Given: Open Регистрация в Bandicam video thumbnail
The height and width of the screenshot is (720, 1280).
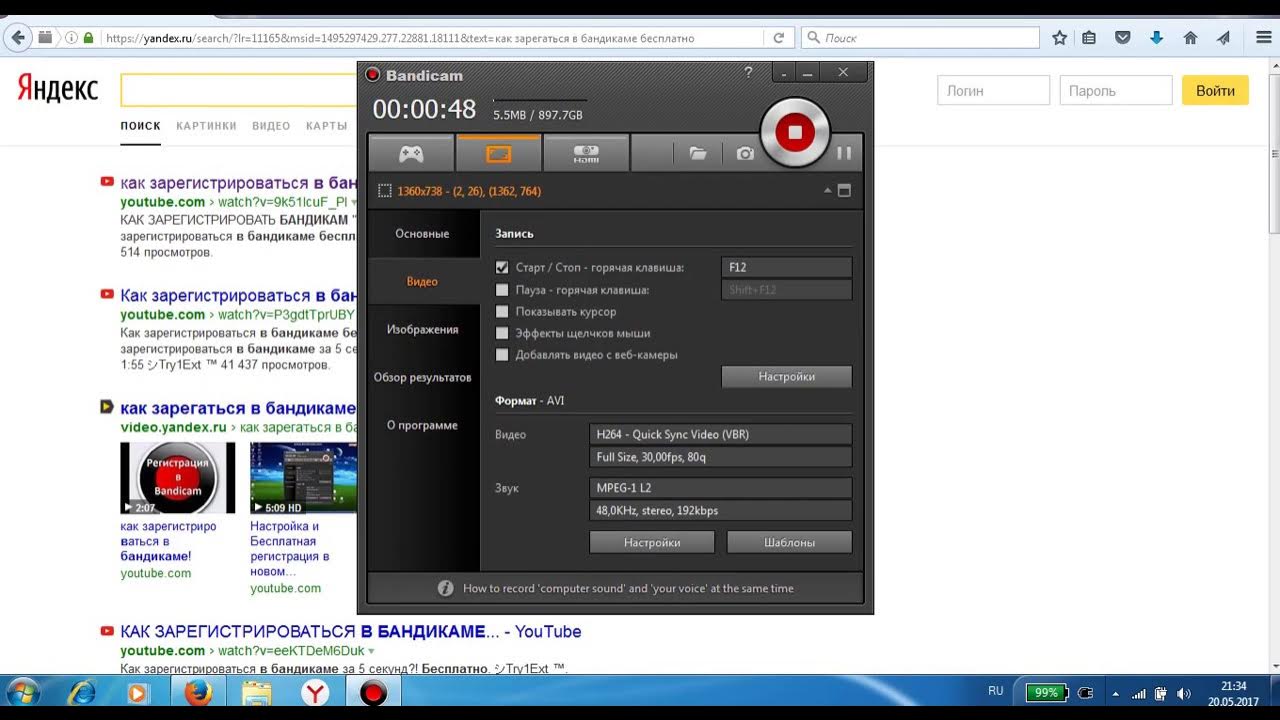Looking at the screenshot, I should click(178, 478).
